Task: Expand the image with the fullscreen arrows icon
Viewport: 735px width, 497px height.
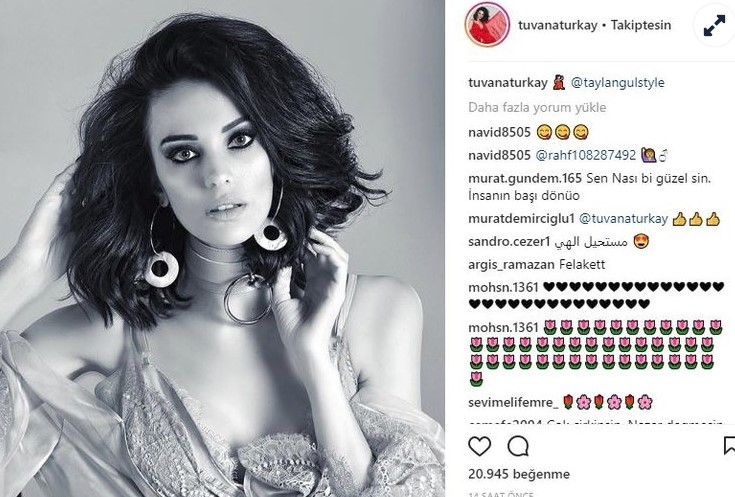Action: click(x=714, y=25)
